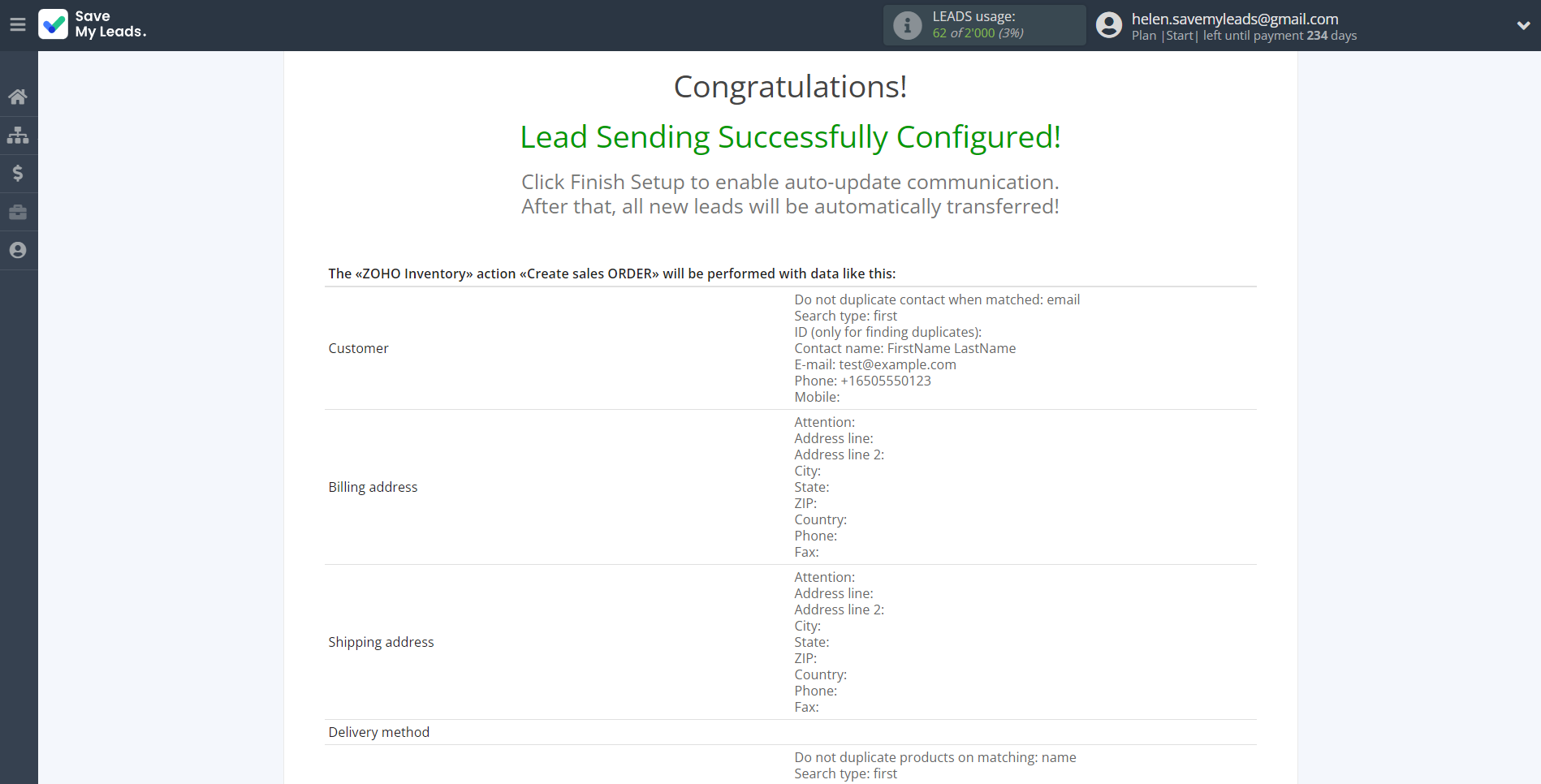This screenshot has width=1541, height=784.
Task: Open billing dollar sign icon in sidebar
Action: tap(18, 173)
